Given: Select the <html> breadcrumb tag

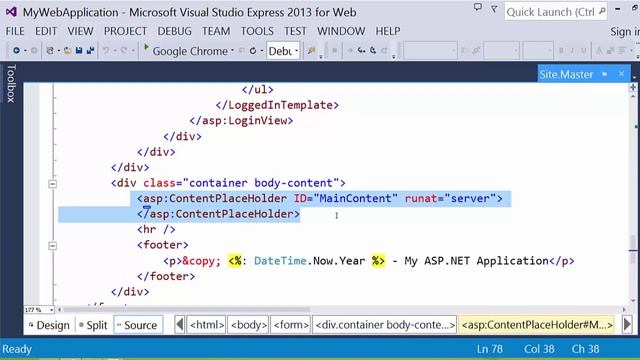Looking at the screenshot, I should click(x=207, y=325).
